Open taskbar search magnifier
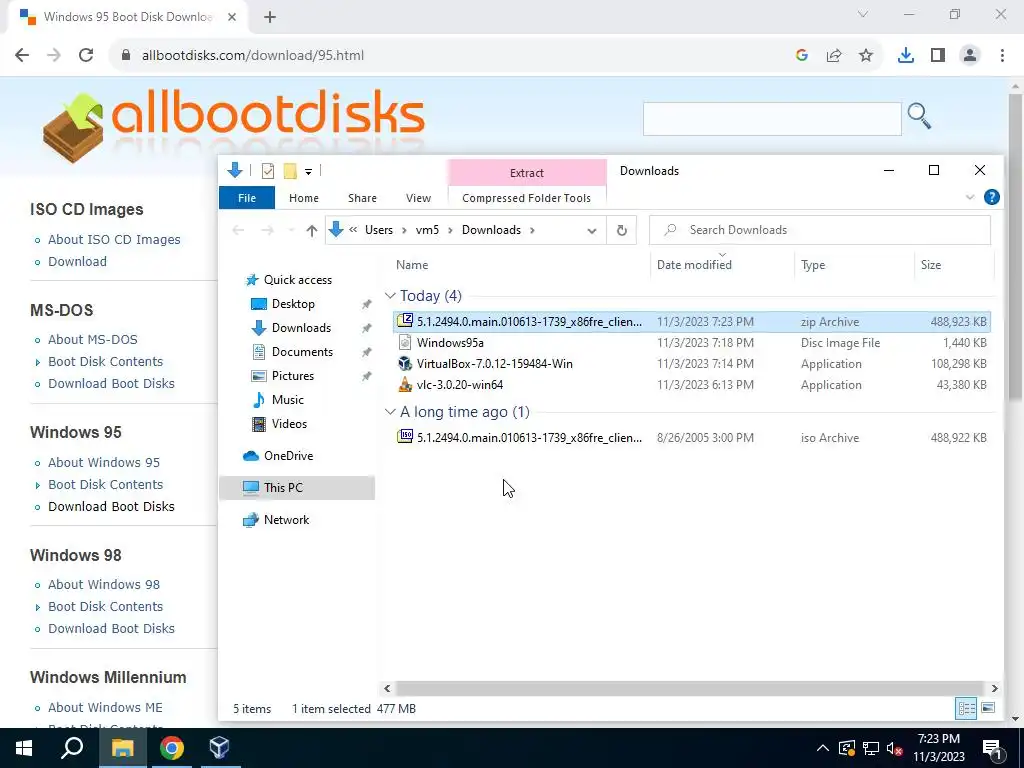The width and height of the screenshot is (1024, 768). click(x=72, y=748)
